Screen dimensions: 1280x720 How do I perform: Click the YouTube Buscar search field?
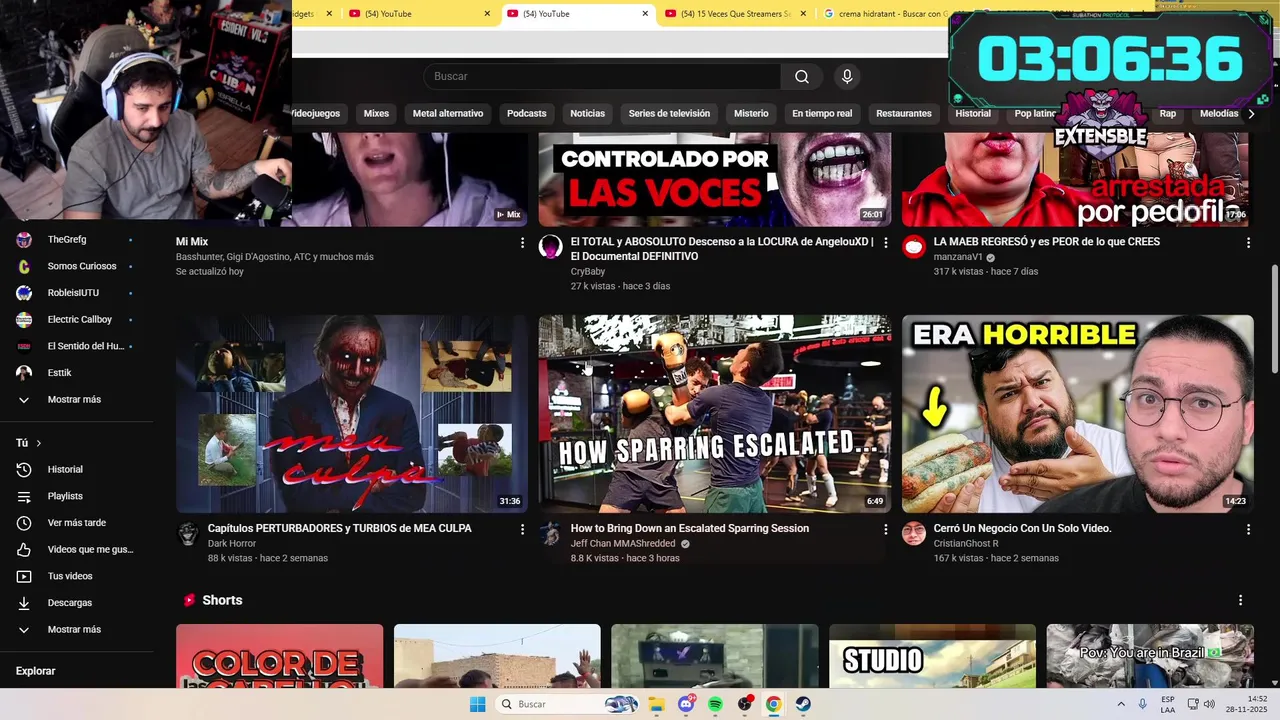[602, 77]
